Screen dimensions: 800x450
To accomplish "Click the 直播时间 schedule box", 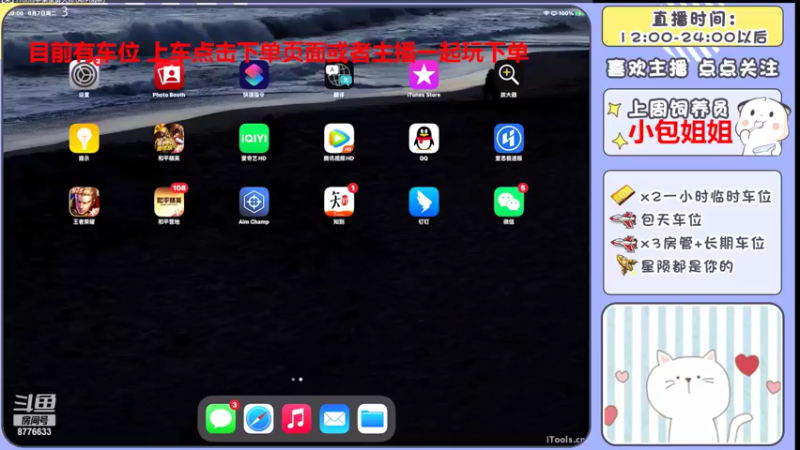I will tap(692, 27).
